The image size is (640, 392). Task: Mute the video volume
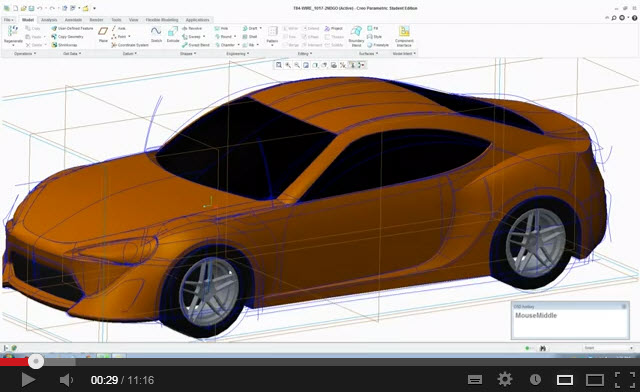click(x=66, y=380)
